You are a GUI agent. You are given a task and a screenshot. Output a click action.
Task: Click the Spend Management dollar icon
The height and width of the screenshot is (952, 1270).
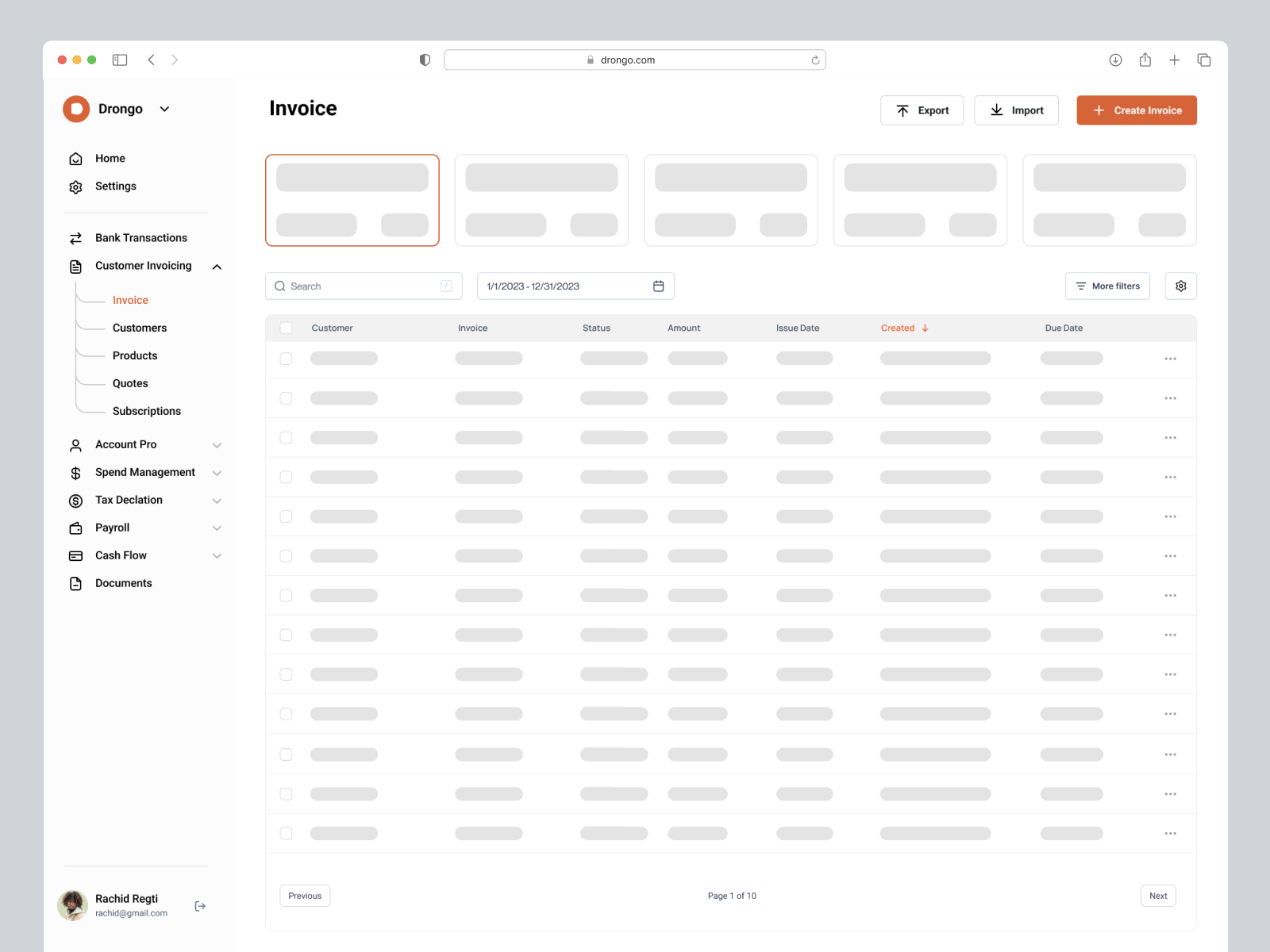point(75,472)
